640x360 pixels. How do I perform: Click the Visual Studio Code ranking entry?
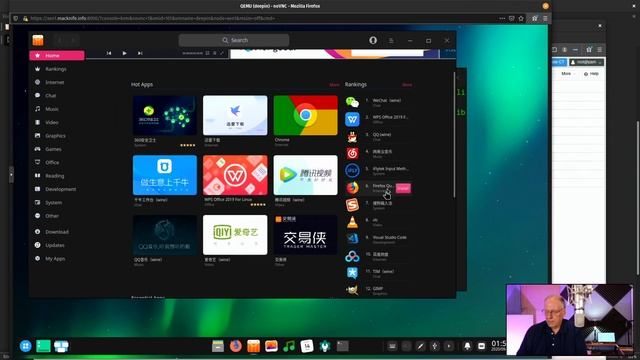tap(378, 239)
